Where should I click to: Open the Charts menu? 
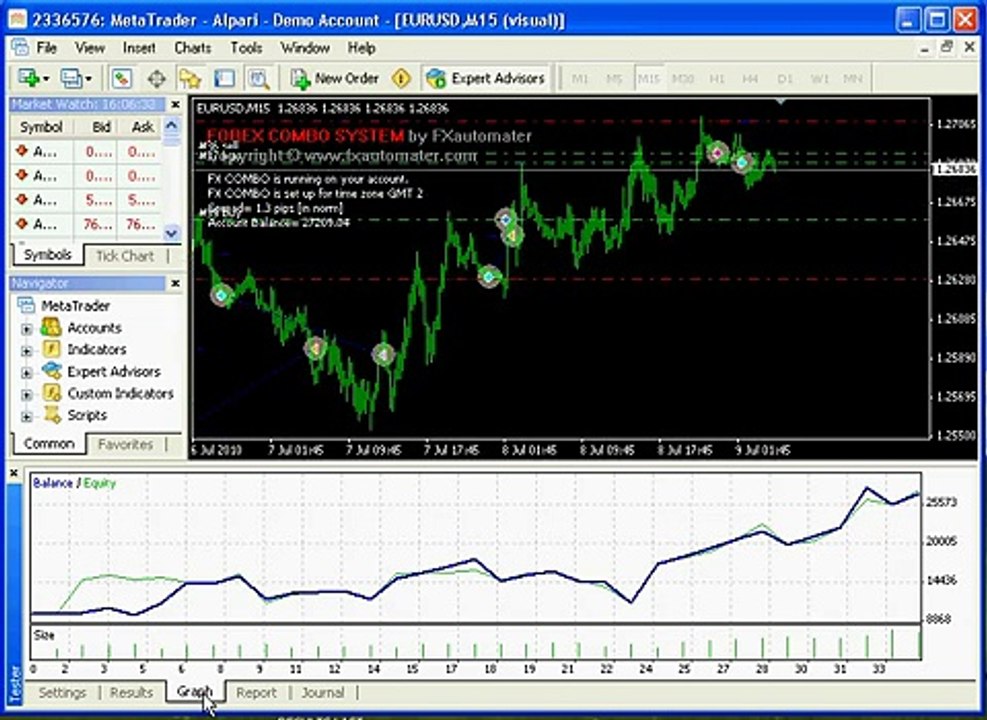point(193,48)
